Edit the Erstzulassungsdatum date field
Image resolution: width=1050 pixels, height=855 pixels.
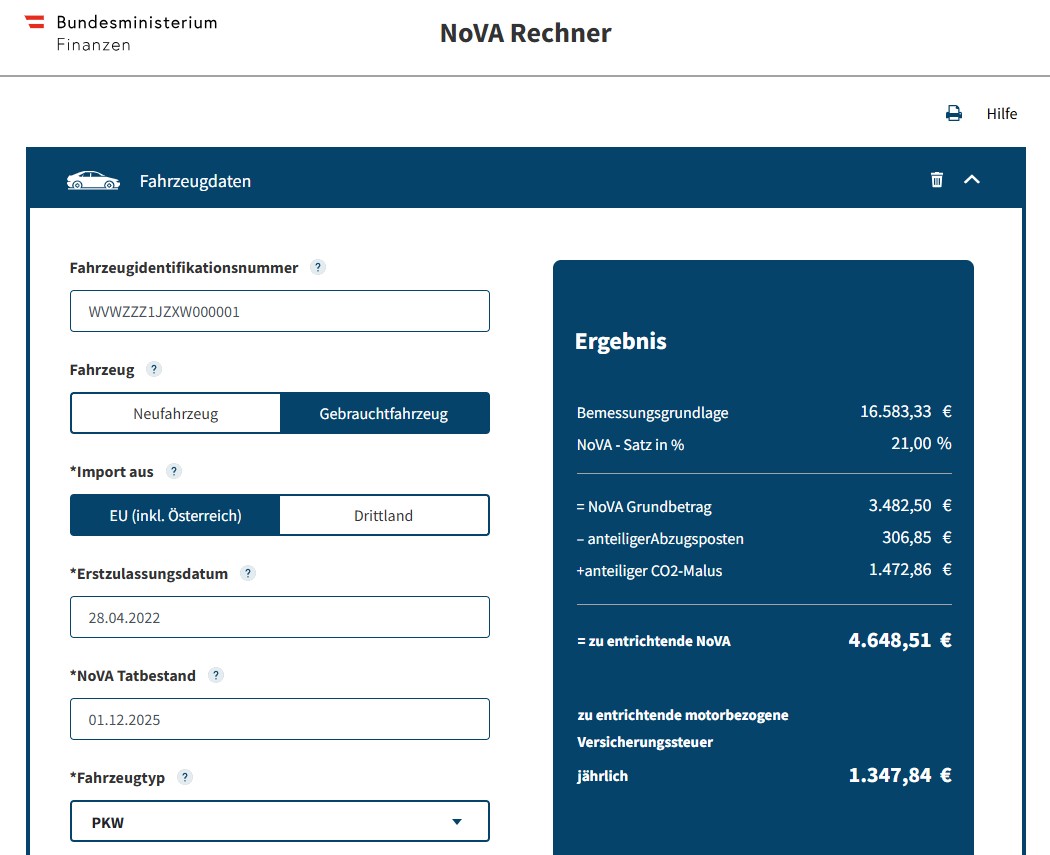coord(280,617)
